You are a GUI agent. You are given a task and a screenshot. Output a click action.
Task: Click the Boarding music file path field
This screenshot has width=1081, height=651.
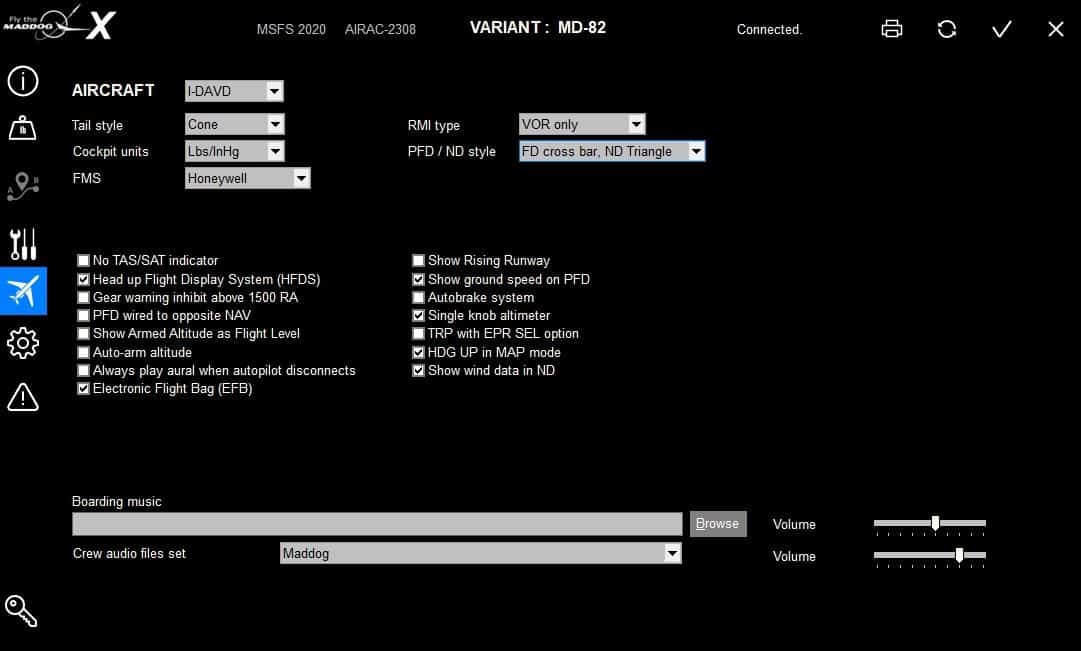377,524
